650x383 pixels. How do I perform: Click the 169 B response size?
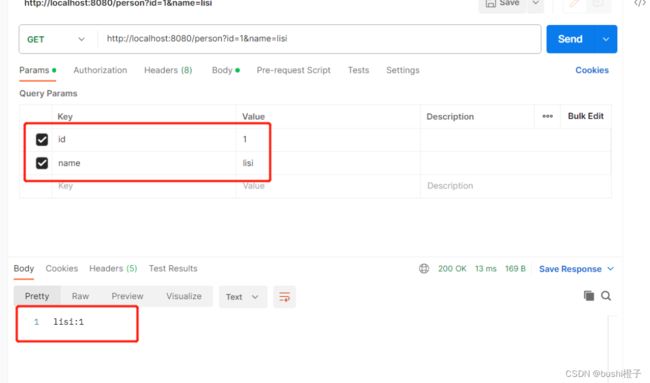coord(515,269)
